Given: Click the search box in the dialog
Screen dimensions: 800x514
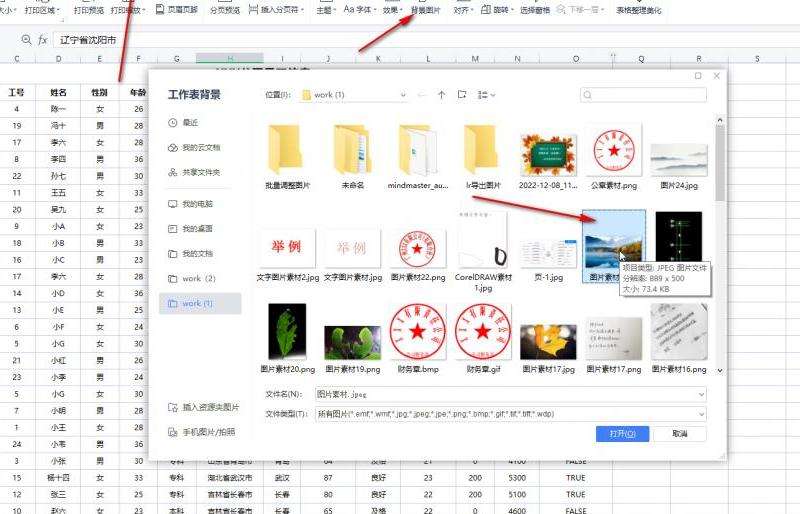Looking at the screenshot, I should coord(645,95).
